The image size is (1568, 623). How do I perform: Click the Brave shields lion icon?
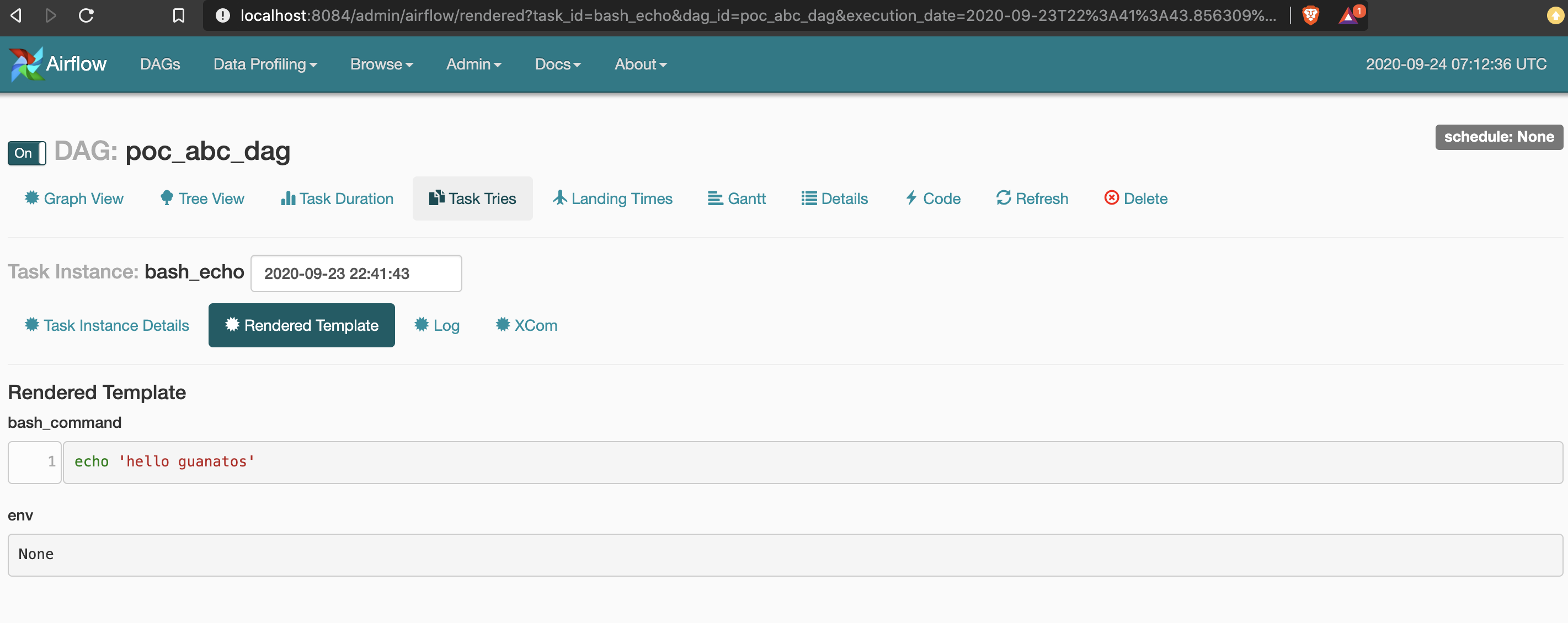pos(1310,15)
